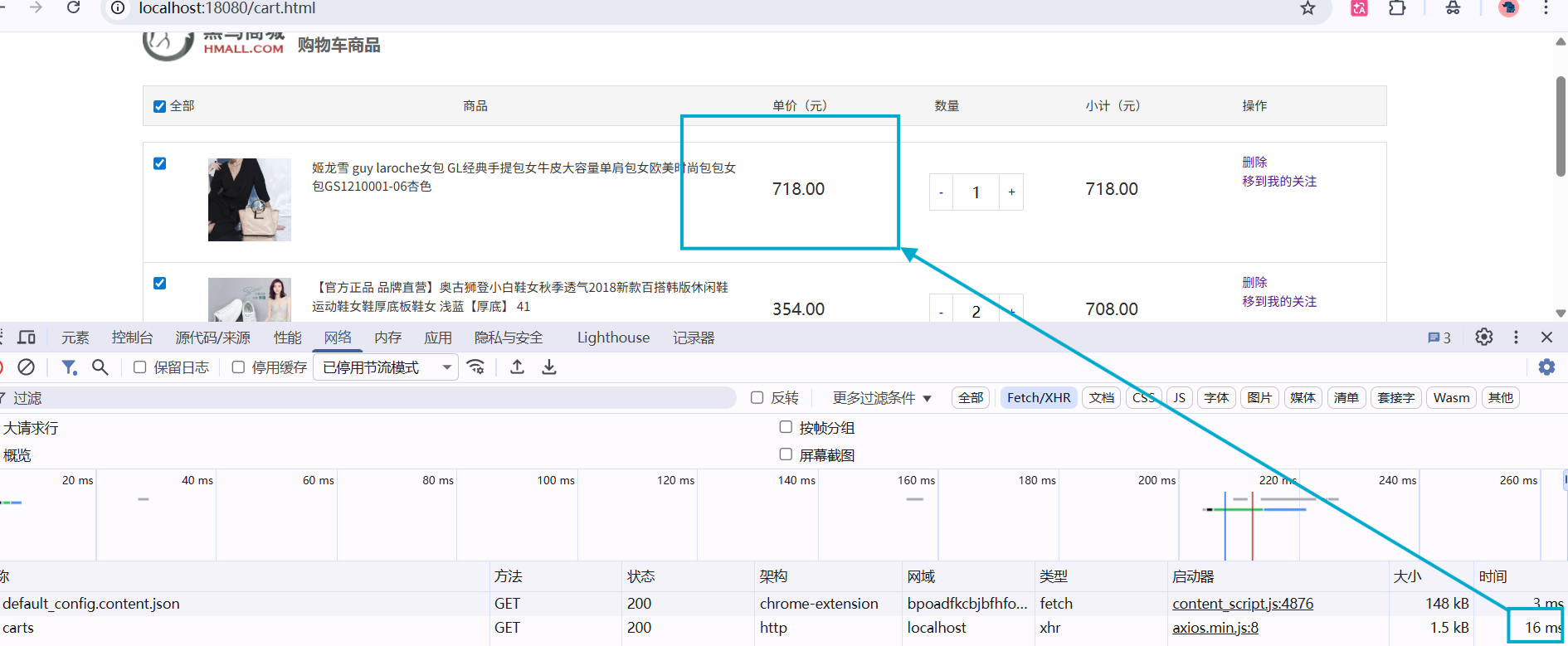Reload the cart page
Screen dimensions: 1568x646
(x=73, y=7)
